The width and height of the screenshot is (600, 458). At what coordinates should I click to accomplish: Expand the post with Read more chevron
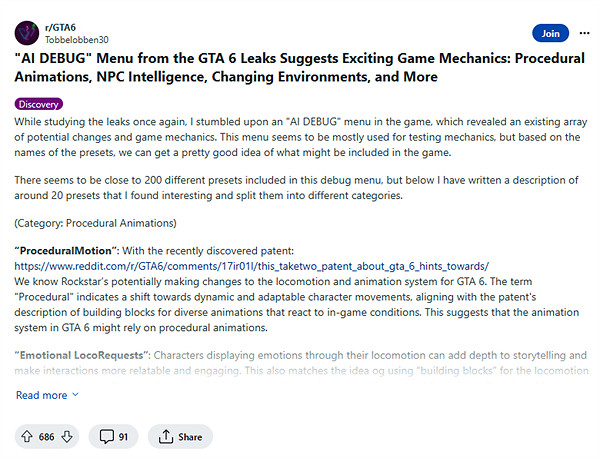click(x=75, y=395)
